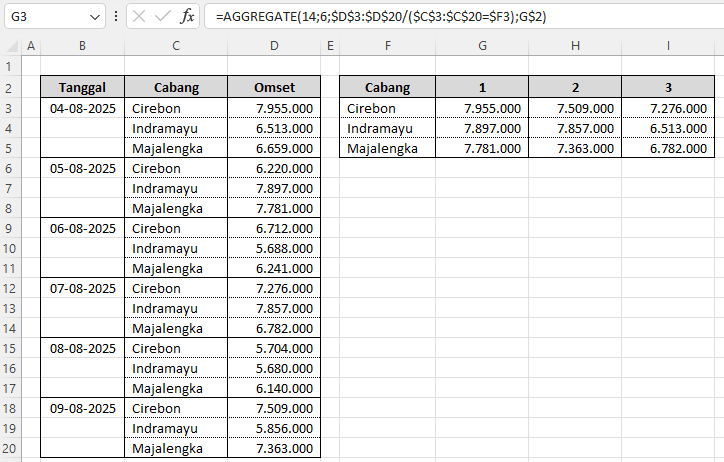Image resolution: width=724 pixels, height=462 pixels.
Task: Select date cell 09-08-2025
Action: 83,408
